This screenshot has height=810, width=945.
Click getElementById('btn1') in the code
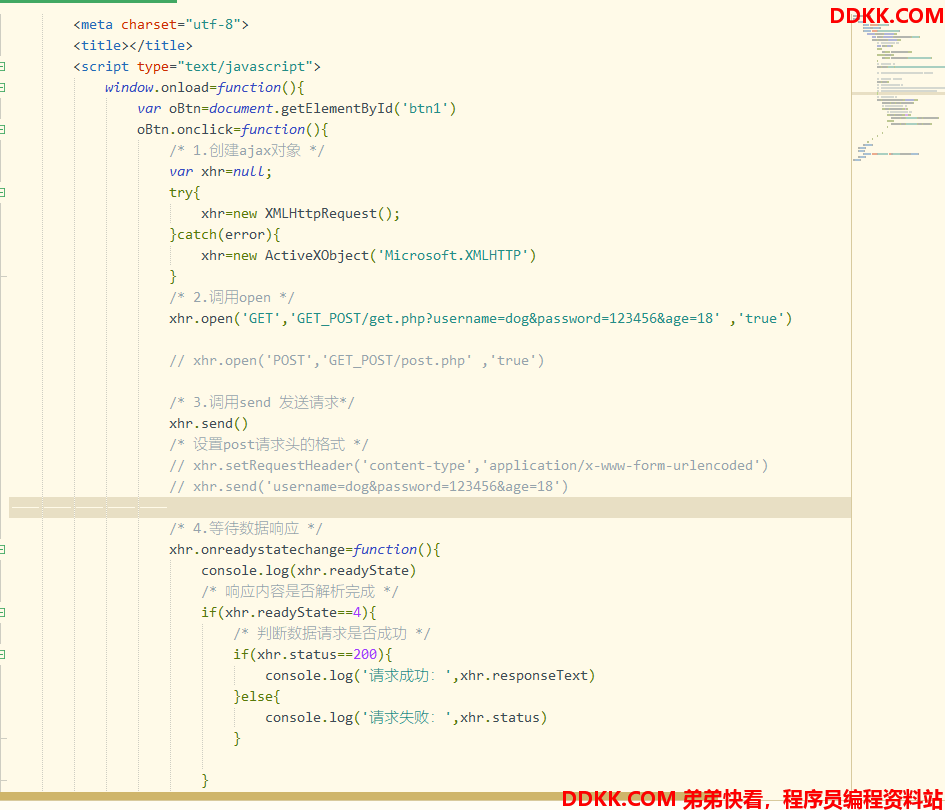click(x=369, y=108)
